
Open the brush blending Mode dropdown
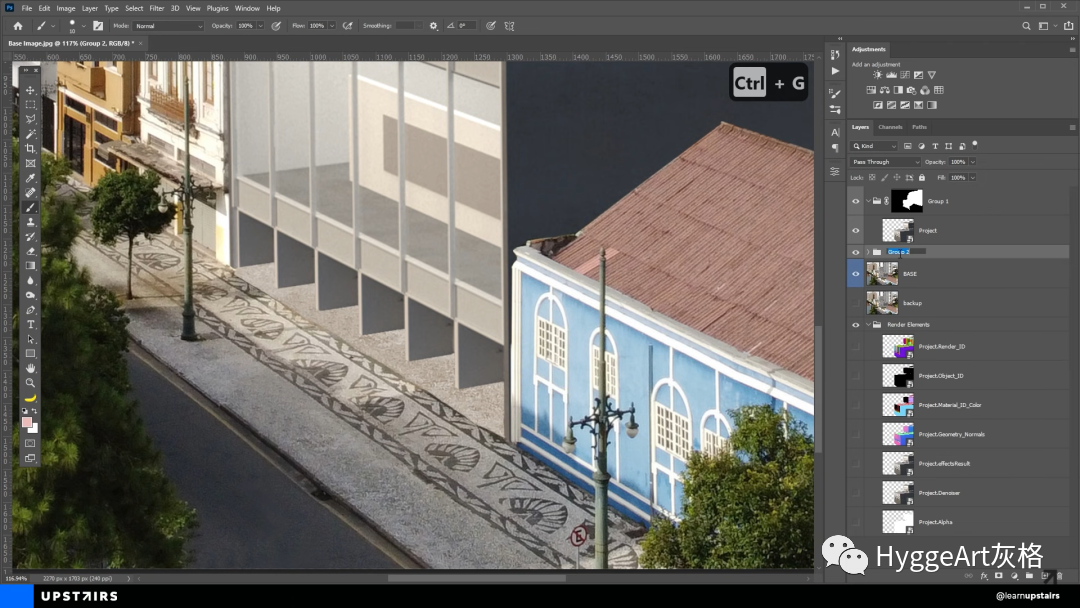[169, 25]
